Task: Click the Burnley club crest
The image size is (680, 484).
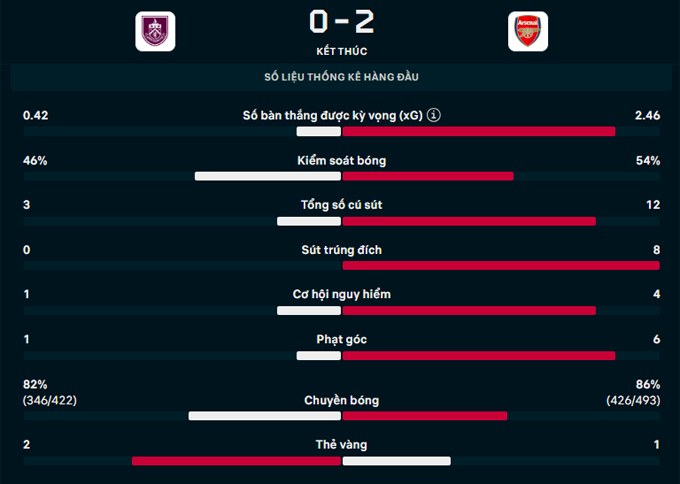Action: 155,31
